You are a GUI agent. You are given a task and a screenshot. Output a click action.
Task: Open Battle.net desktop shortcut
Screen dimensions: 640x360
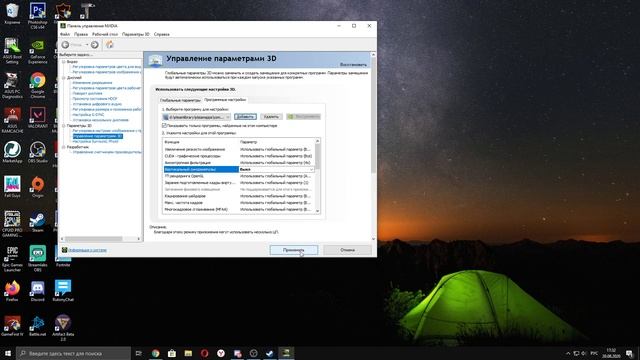coord(38,325)
